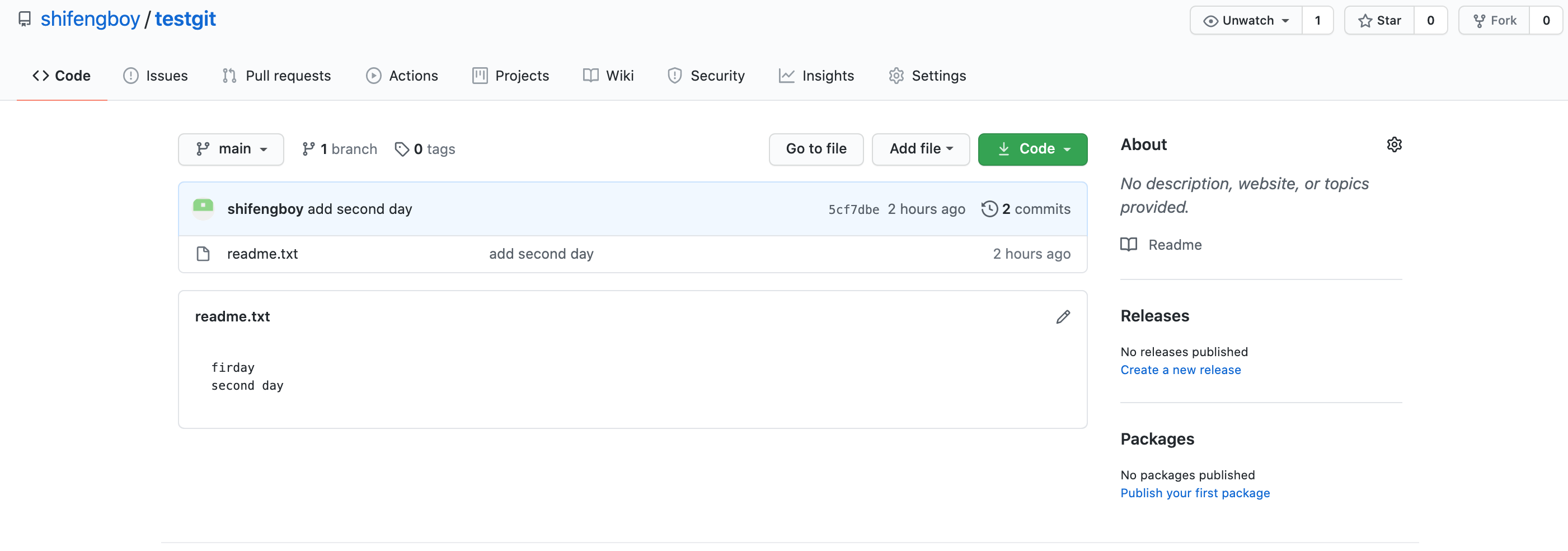
Task: Click the book icon next to Readme in About
Action: [1129, 245]
